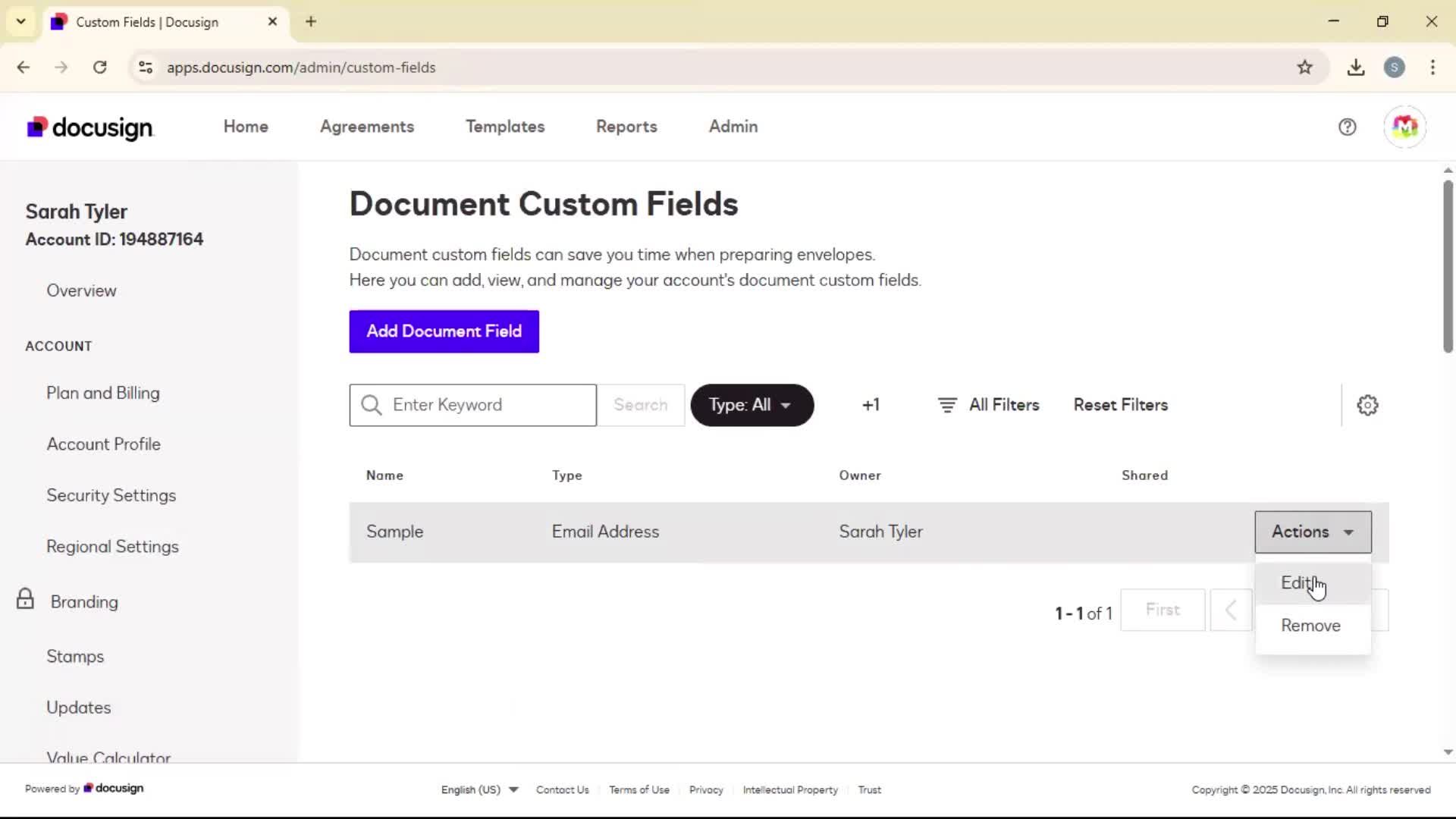
Task: Click the Sample field name cell
Action: click(x=395, y=532)
